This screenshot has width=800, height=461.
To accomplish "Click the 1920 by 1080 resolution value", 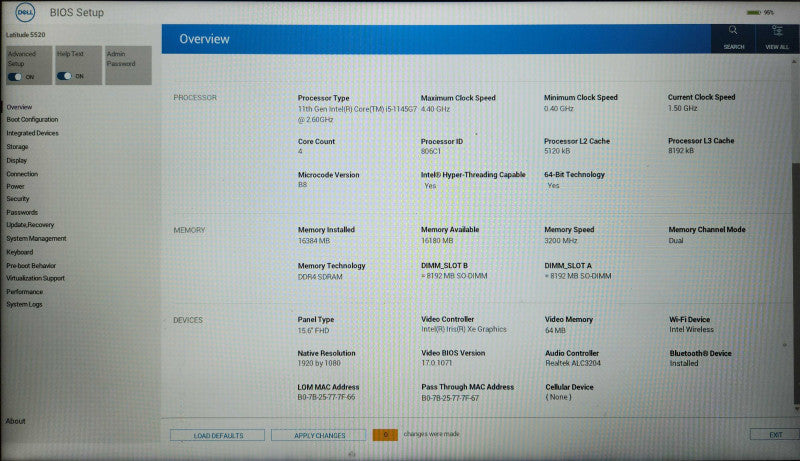I will click(319, 363).
